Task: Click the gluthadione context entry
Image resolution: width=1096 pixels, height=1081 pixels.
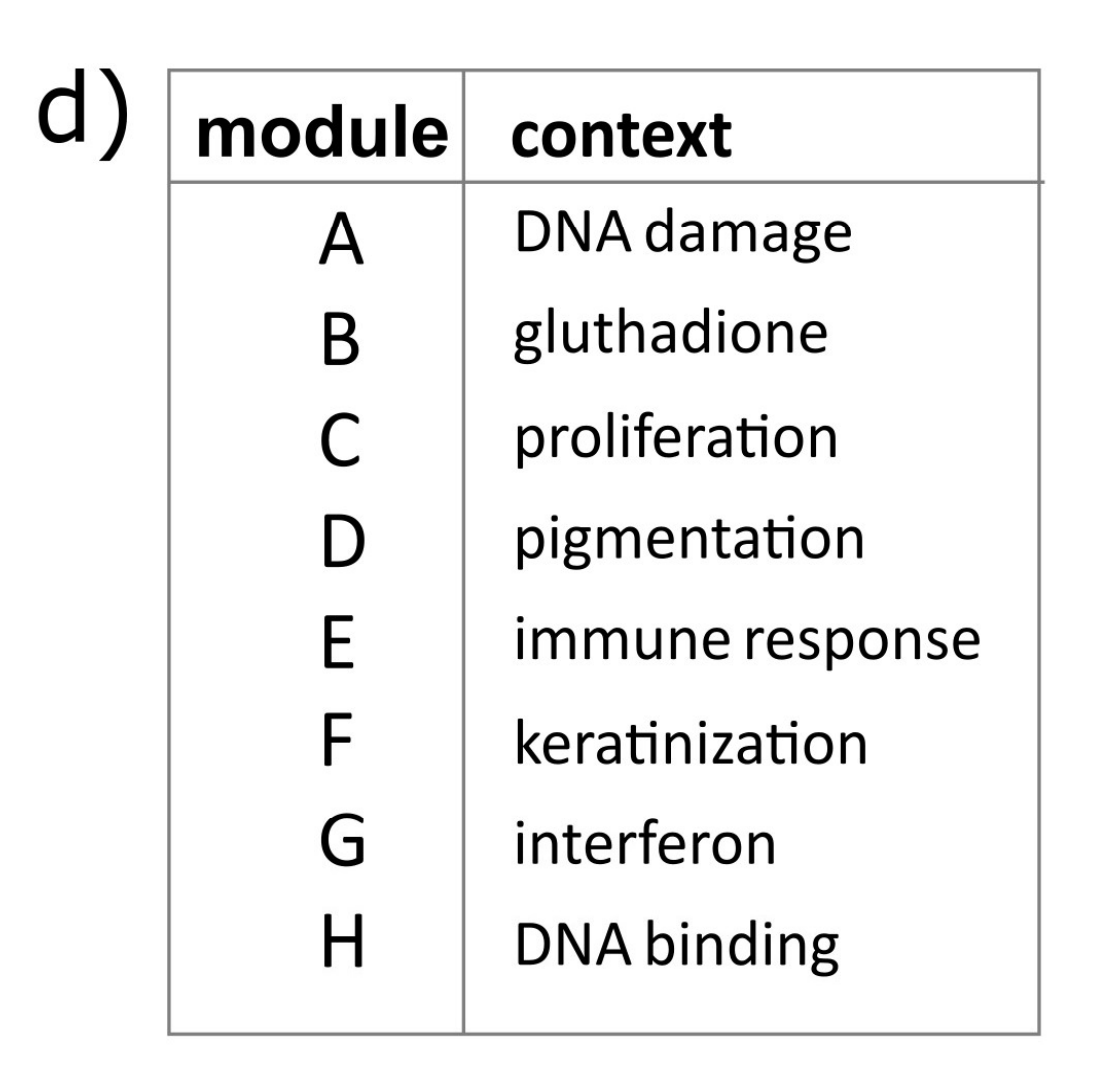Action: (x=670, y=335)
